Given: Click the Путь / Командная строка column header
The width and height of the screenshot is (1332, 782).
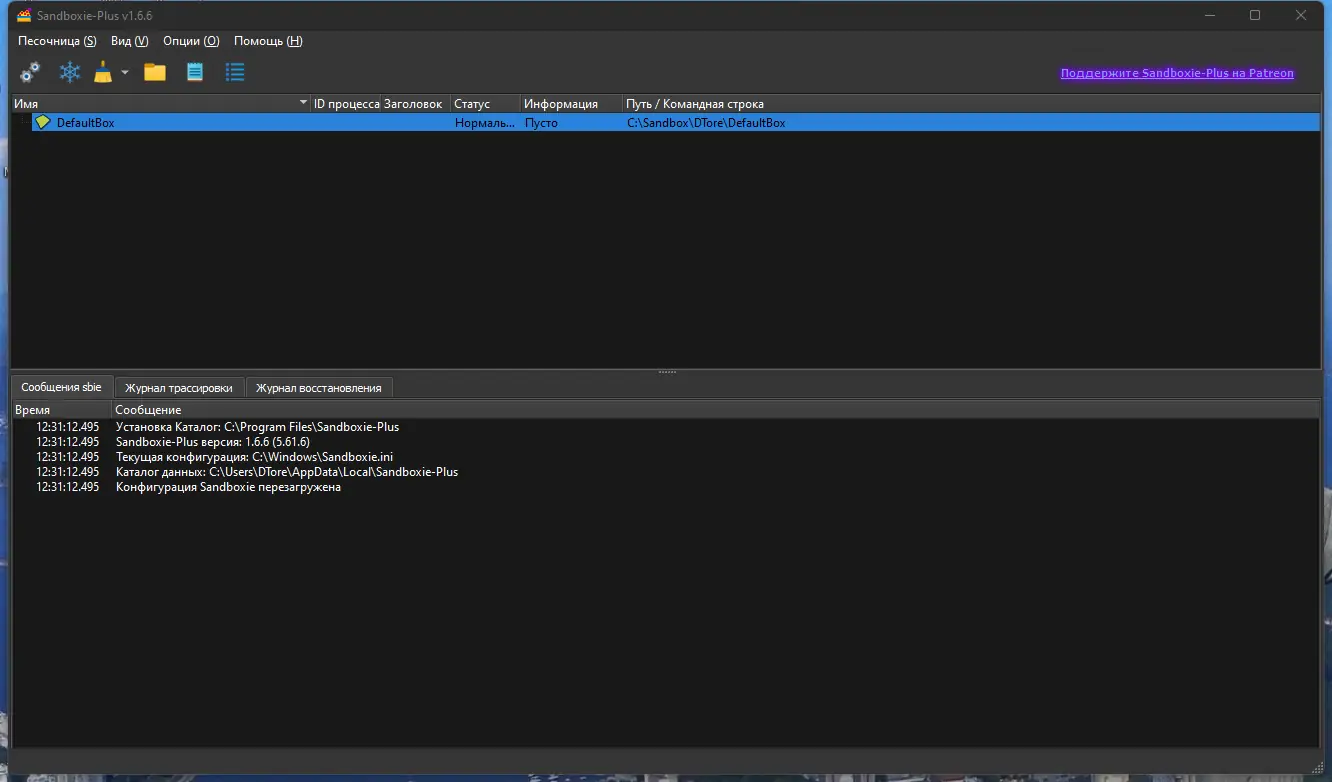Looking at the screenshot, I should point(971,104).
